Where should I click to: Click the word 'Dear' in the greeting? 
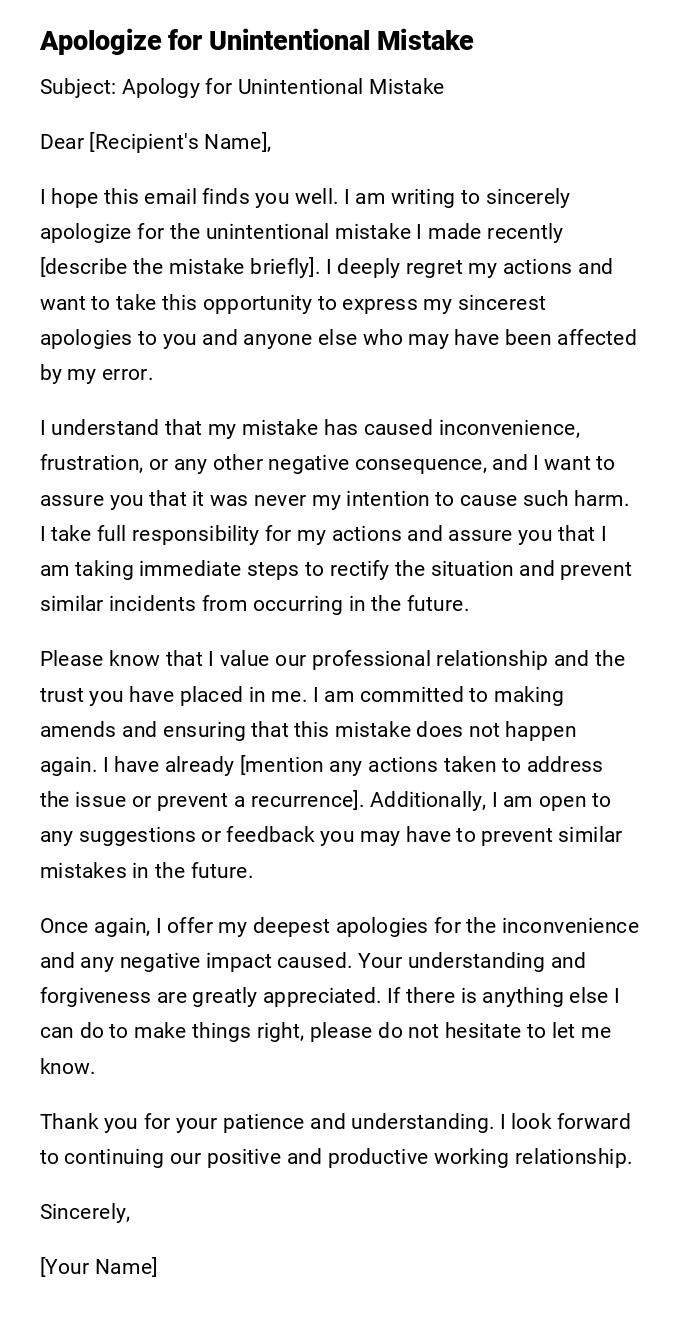click(x=62, y=142)
